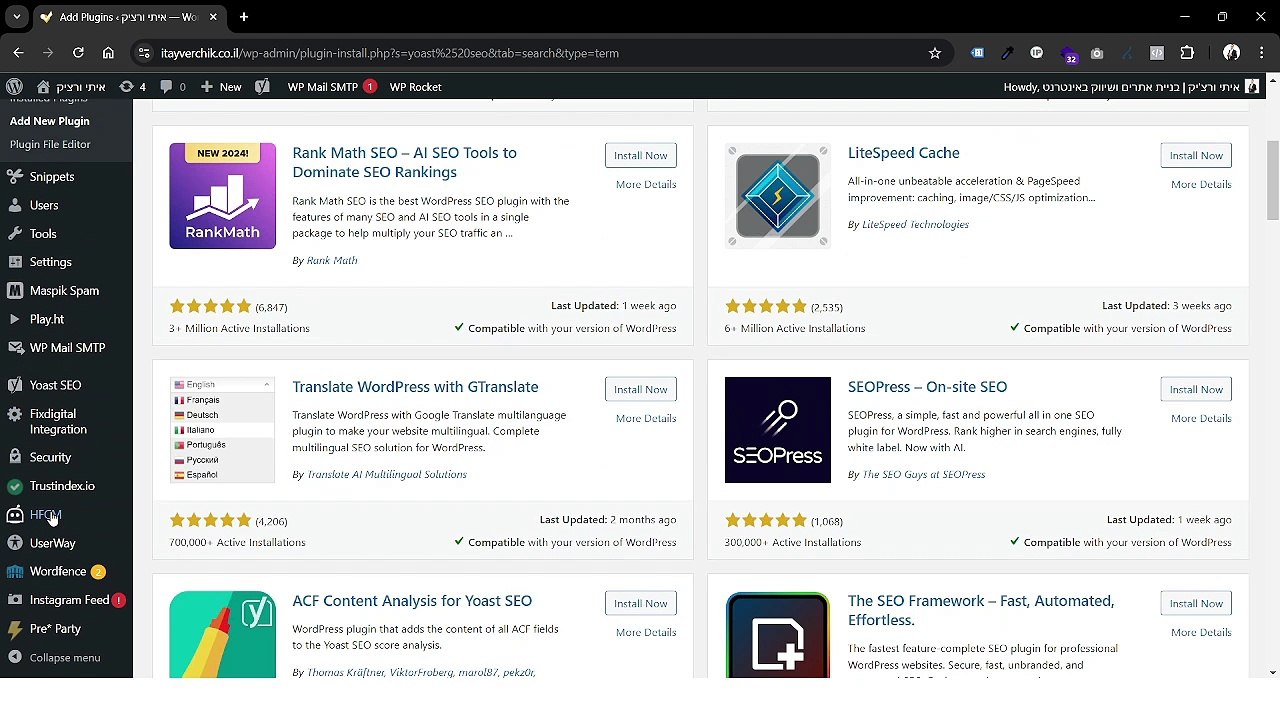Screen dimensions: 1280x720
Task: Click the page vertical scrollbar
Action: (x=1272, y=180)
